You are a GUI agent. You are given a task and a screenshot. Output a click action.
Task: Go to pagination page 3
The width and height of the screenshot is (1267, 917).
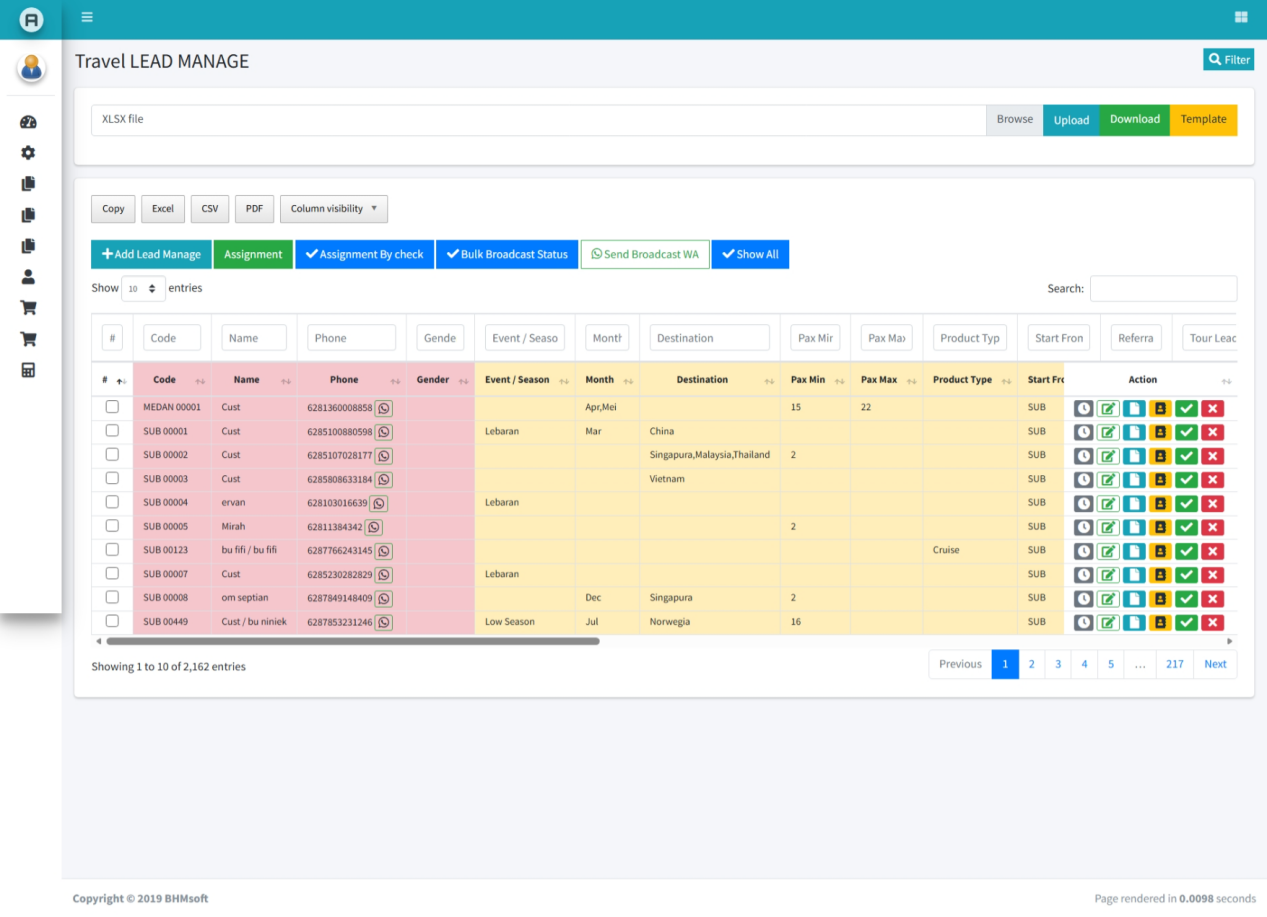click(x=1058, y=664)
